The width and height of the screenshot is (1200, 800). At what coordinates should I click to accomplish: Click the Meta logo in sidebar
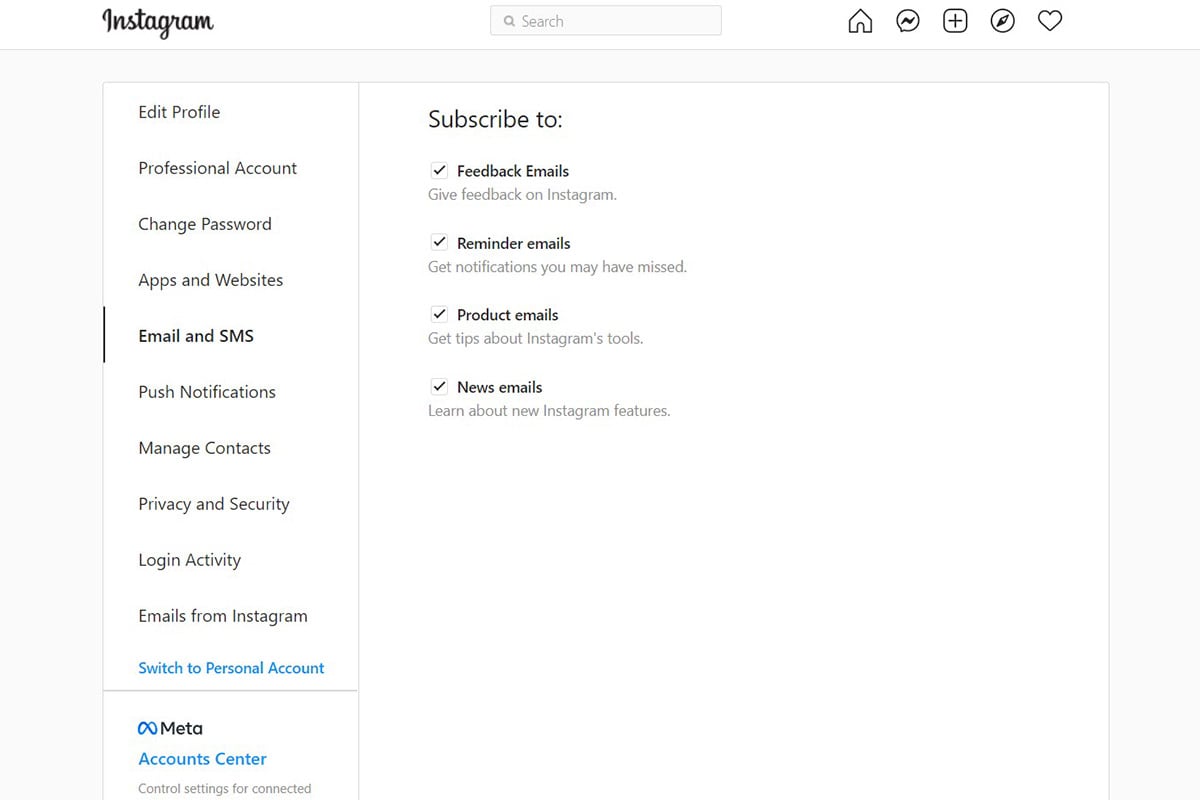(x=170, y=729)
